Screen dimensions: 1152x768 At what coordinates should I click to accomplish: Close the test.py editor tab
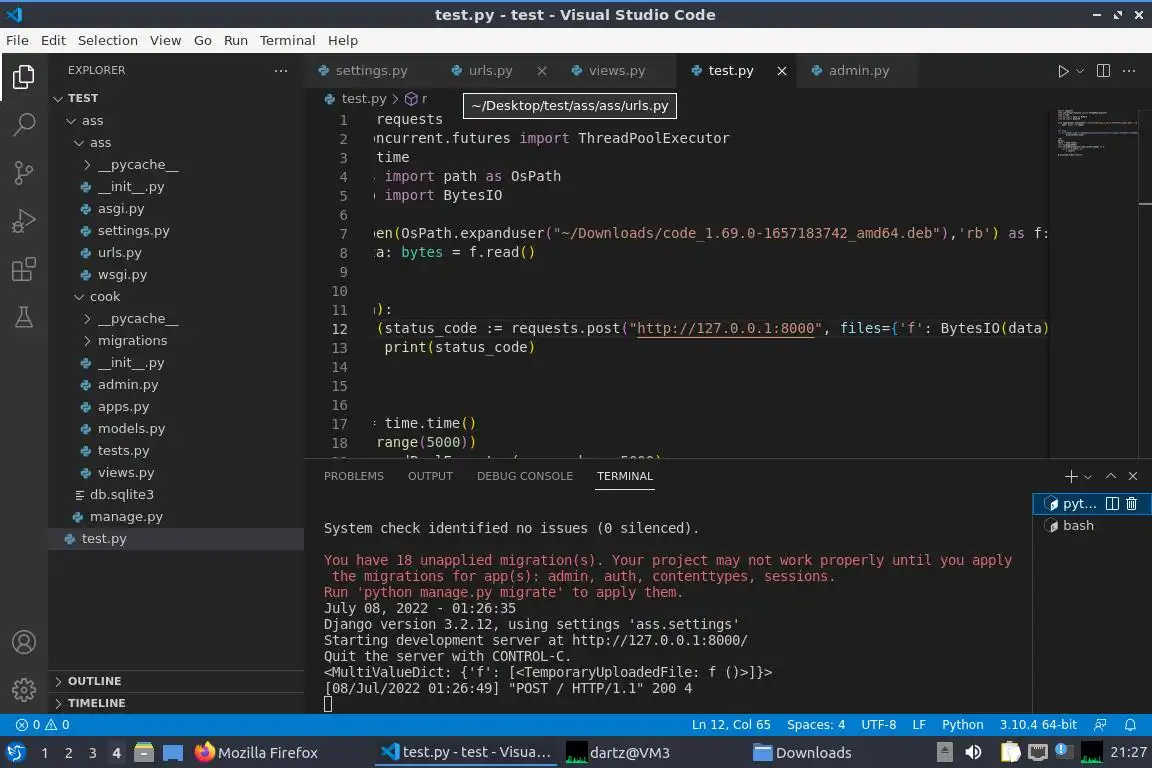(782, 71)
